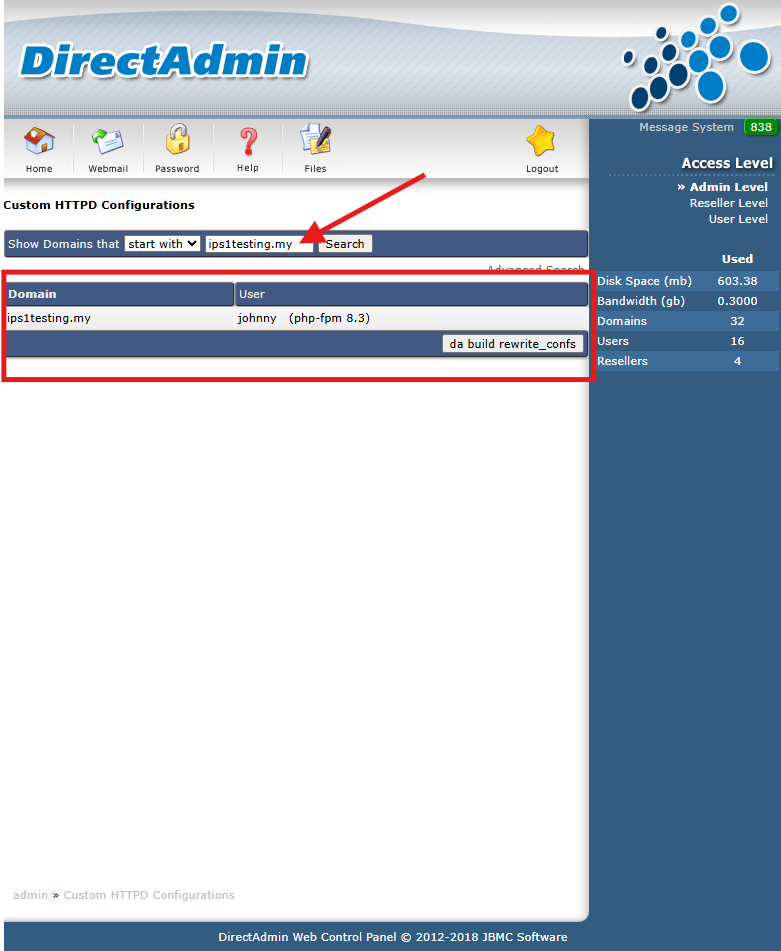The image size is (781, 951).
Task: Switch to Admin Level access
Action: pos(728,187)
